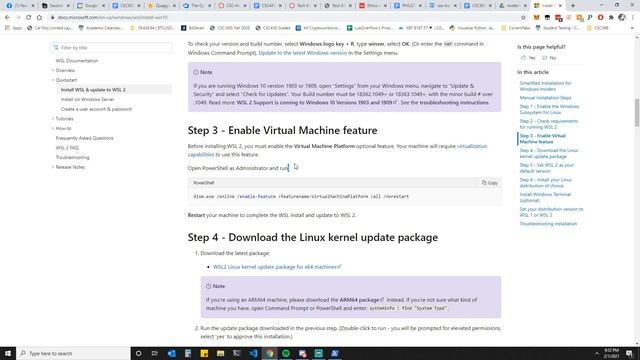Open the Cal Poly bookmark in bookmarks bar

(50, 28)
